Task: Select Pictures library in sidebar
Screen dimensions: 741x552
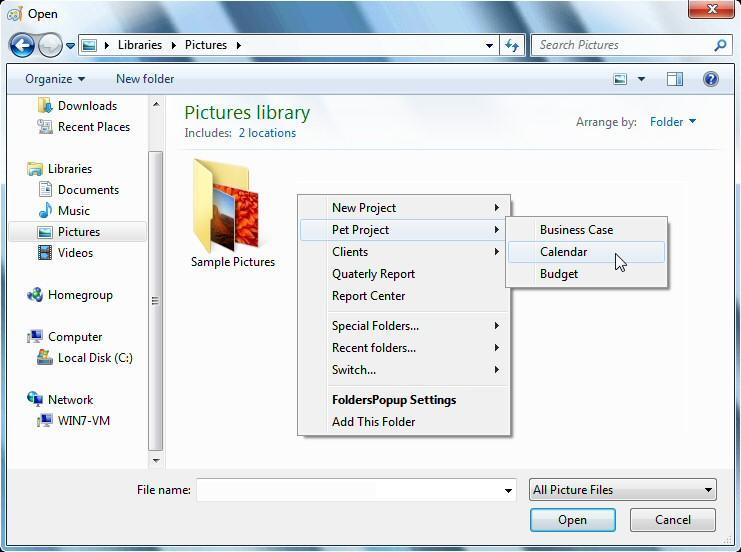Action: point(78,232)
